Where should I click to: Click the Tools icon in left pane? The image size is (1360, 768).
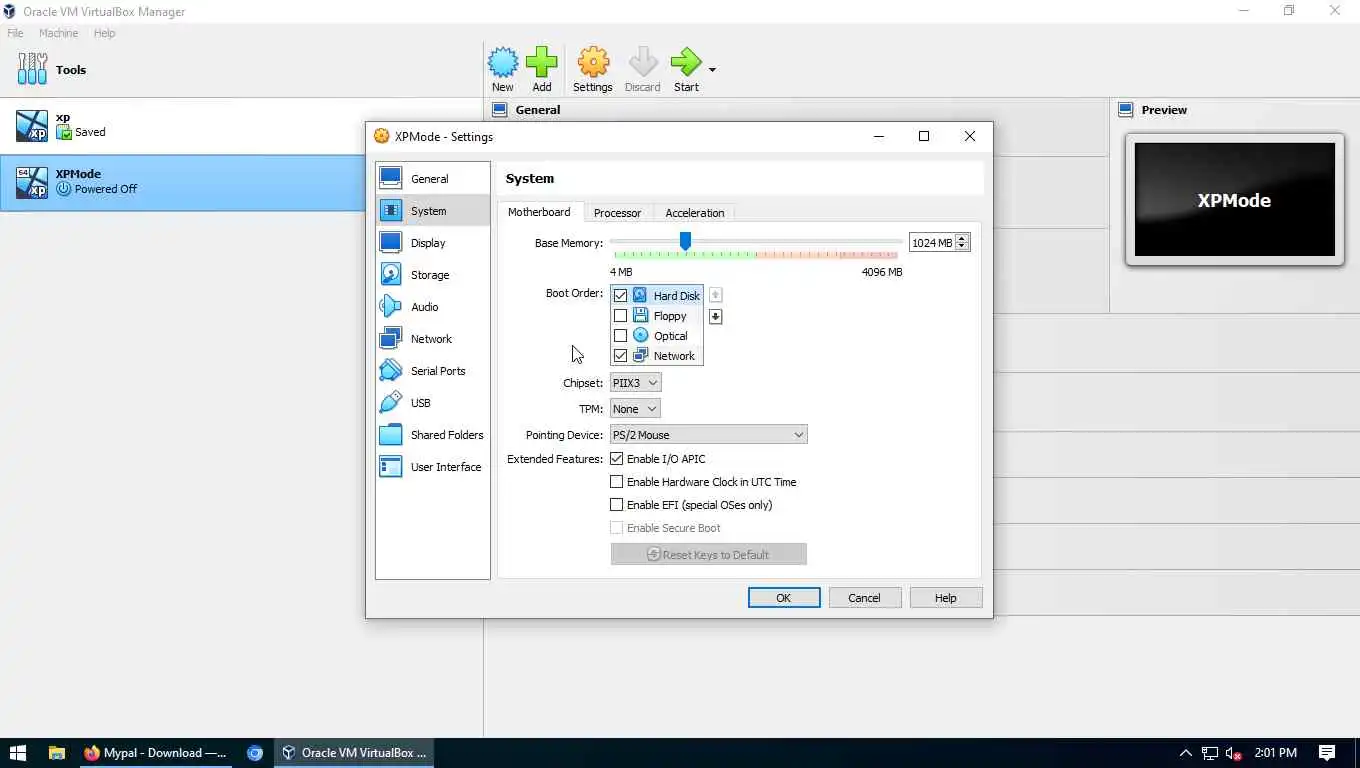[32, 69]
